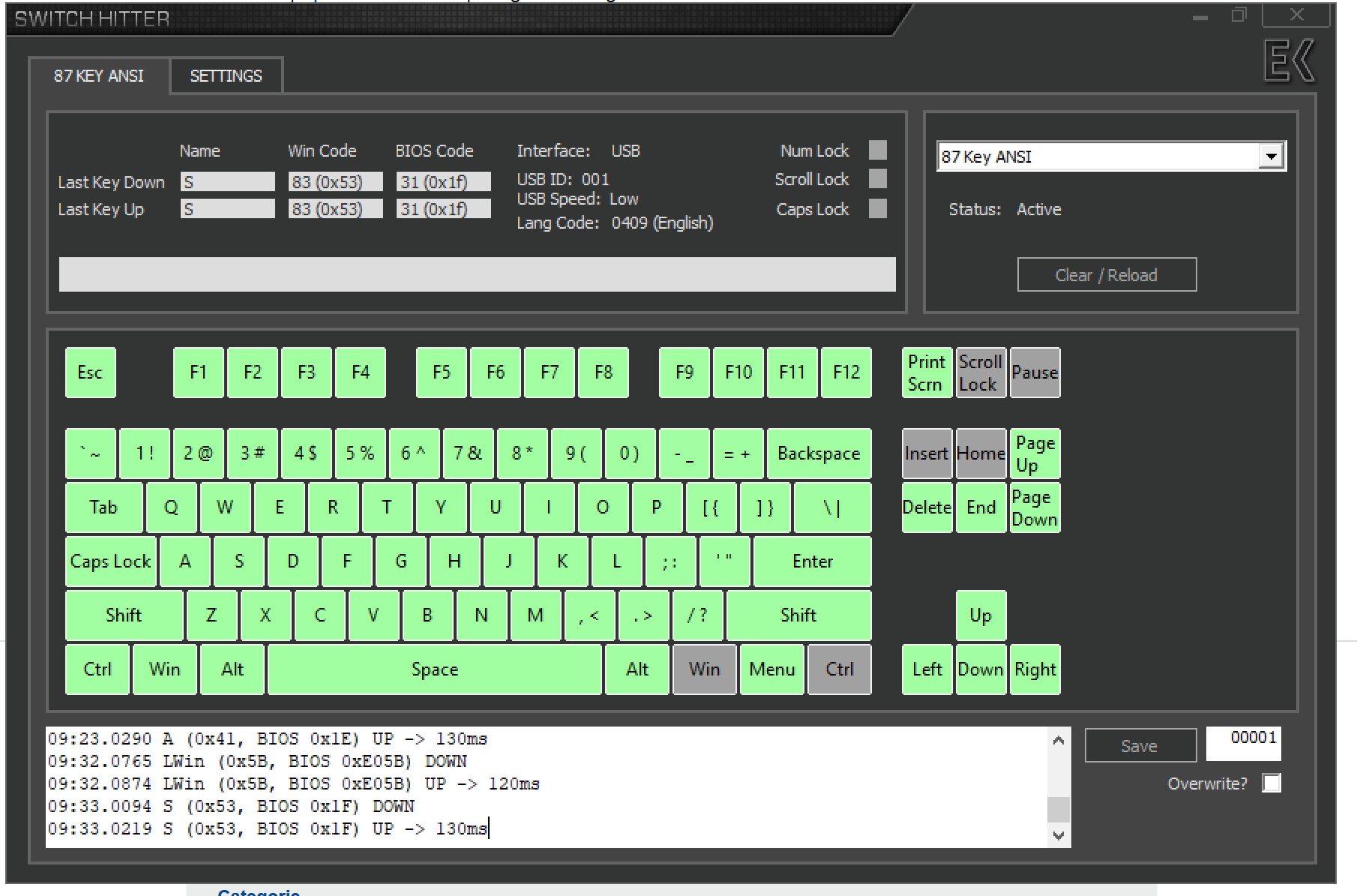Click the Alt key next to the Menu-side Win key
This screenshot has width=1357, height=896.
tap(637, 670)
